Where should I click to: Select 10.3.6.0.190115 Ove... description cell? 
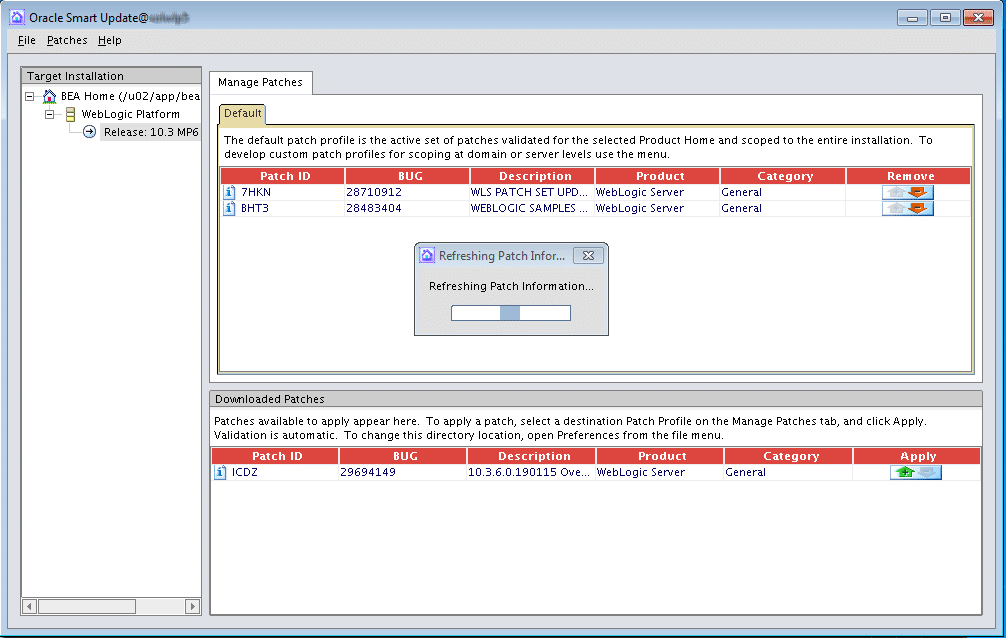(x=529, y=472)
